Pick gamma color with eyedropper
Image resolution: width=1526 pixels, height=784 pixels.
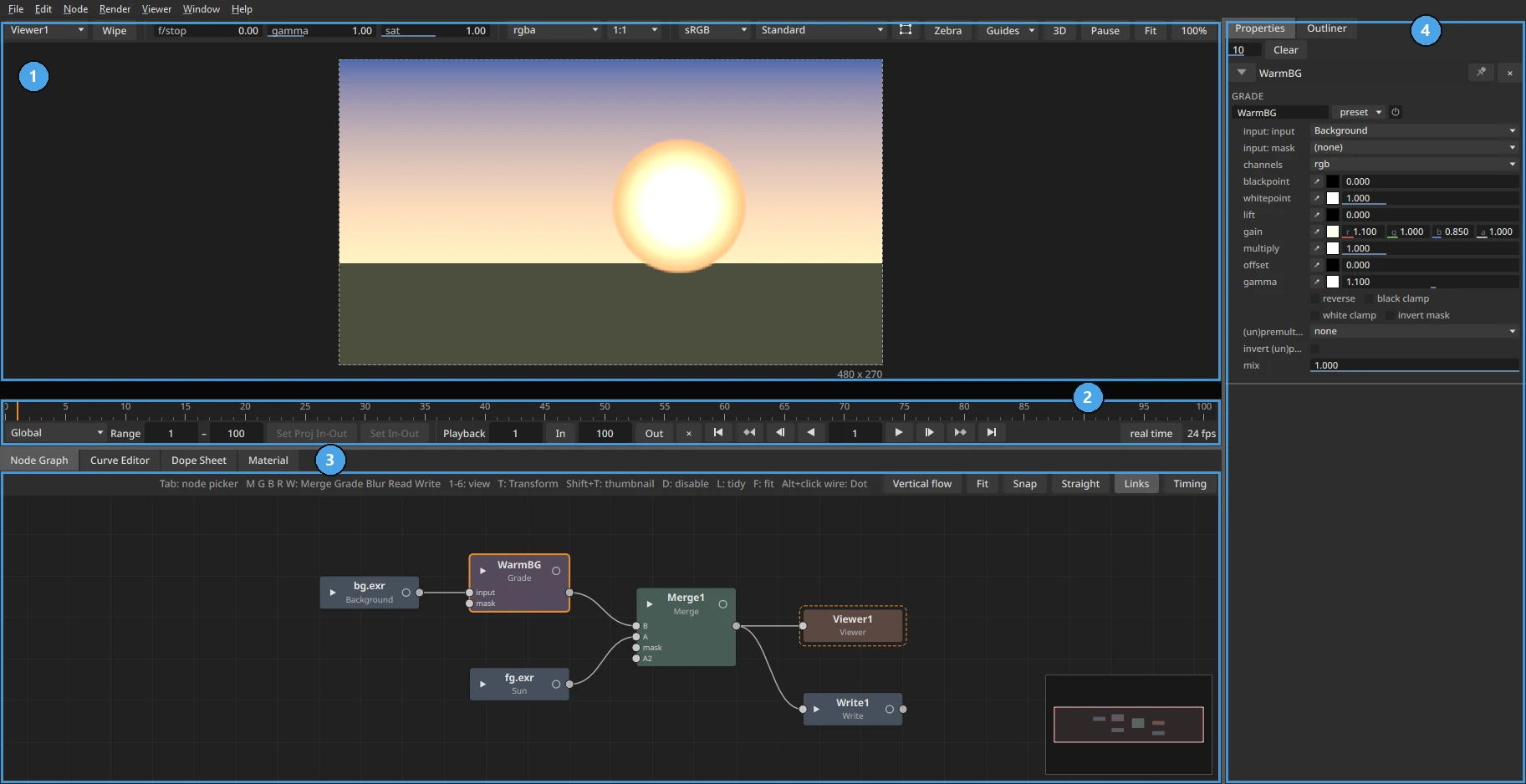(x=1317, y=282)
